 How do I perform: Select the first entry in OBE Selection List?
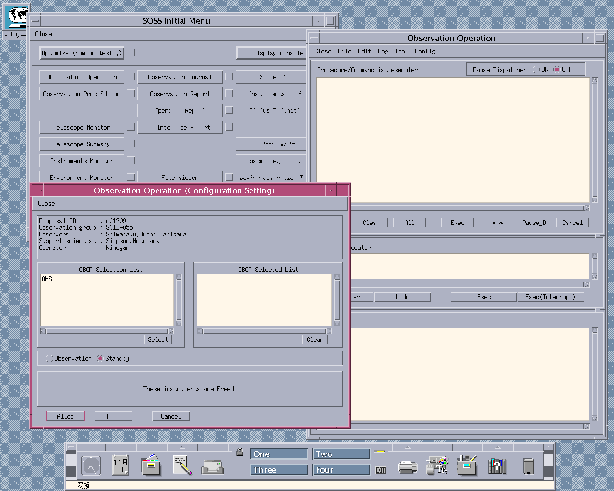(47, 278)
